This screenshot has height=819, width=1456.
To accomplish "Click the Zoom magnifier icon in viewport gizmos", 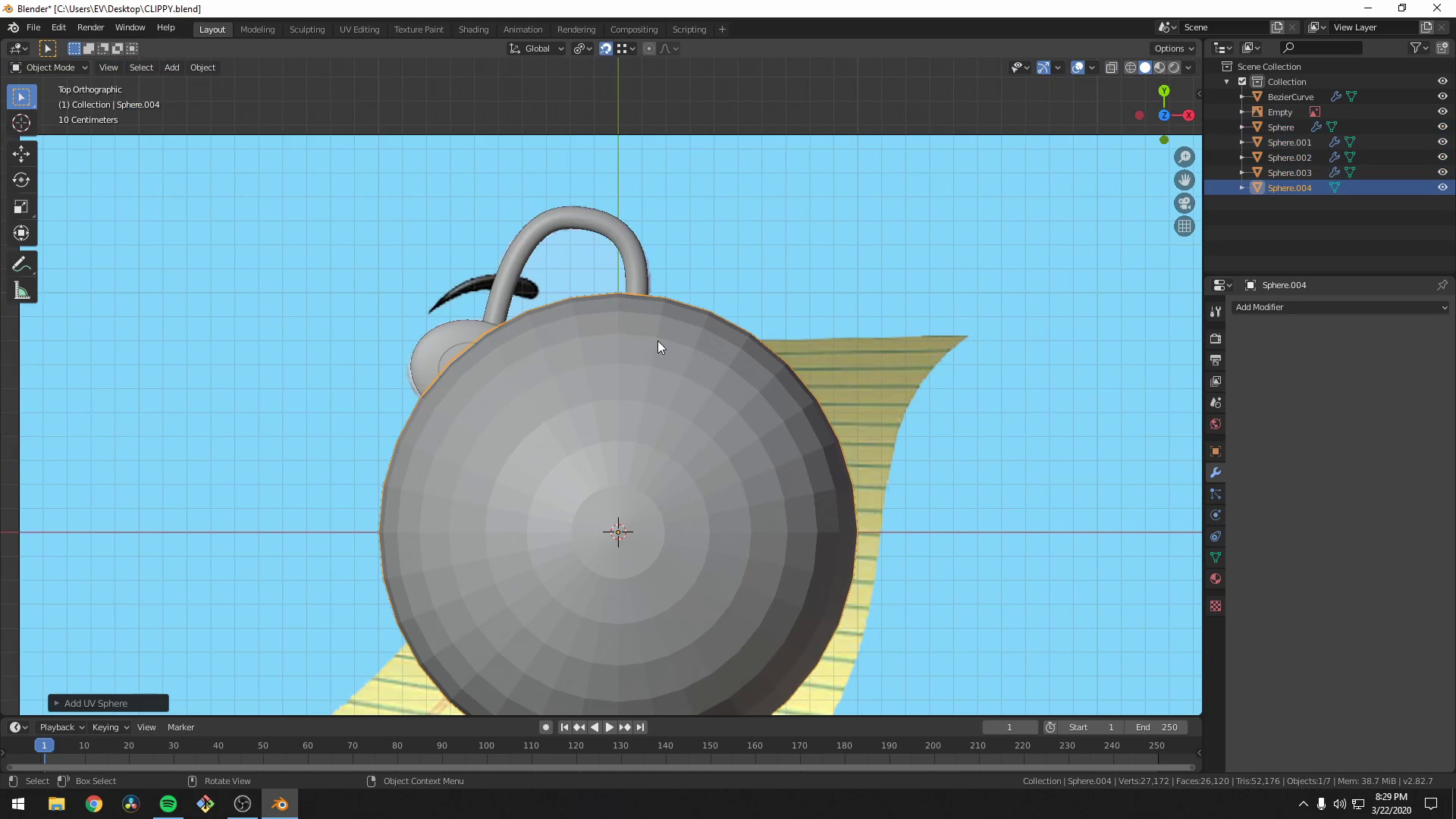I will tap(1185, 156).
